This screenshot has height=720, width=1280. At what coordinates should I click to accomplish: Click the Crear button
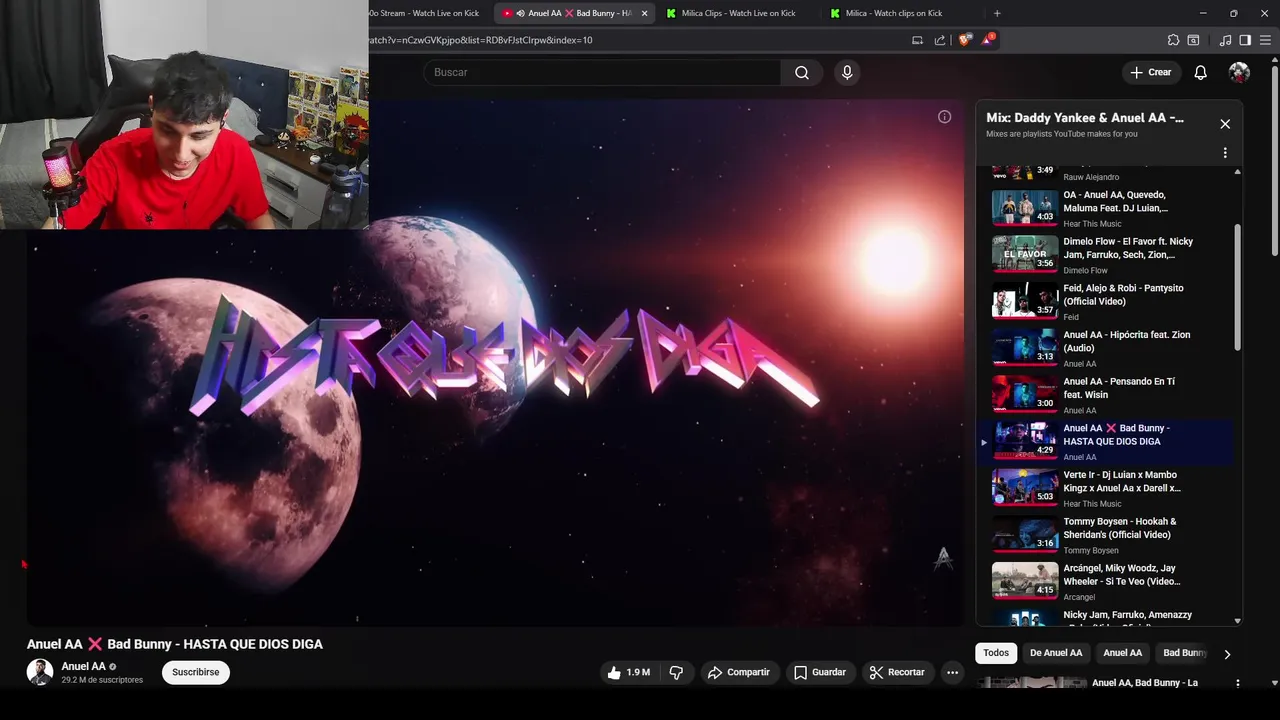click(x=1150, y=72)
